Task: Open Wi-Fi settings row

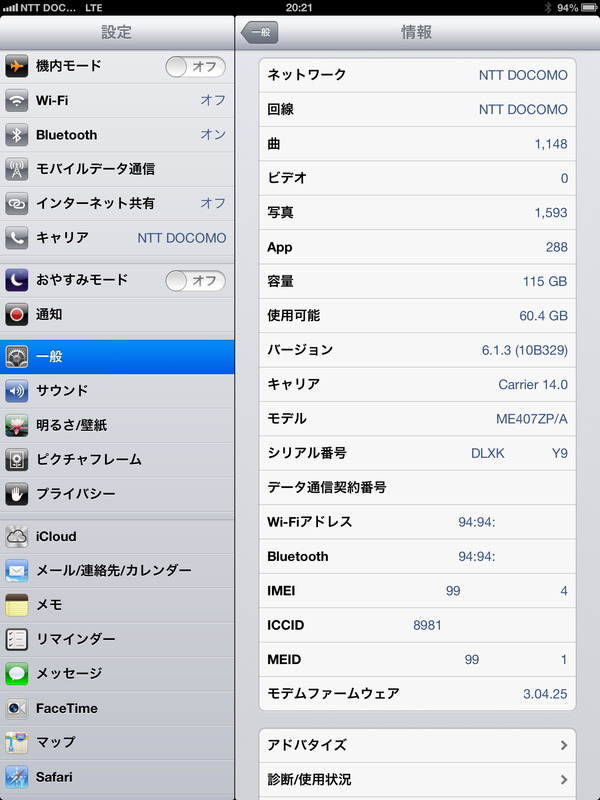Action: tap(117, 101)
